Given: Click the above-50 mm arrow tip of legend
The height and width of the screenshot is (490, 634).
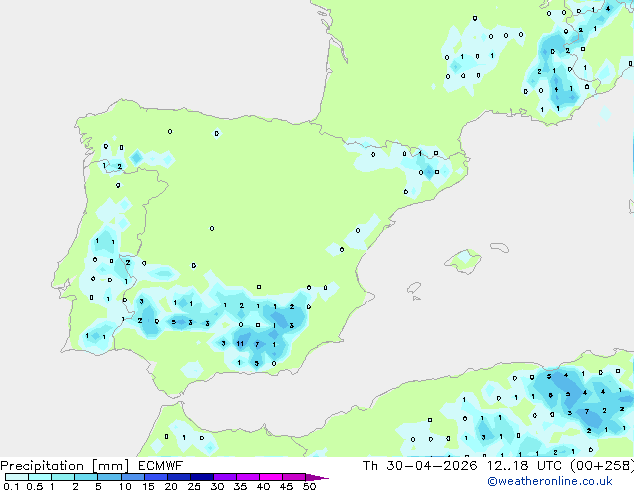Looking at the screenshot, I should [317, 477].
